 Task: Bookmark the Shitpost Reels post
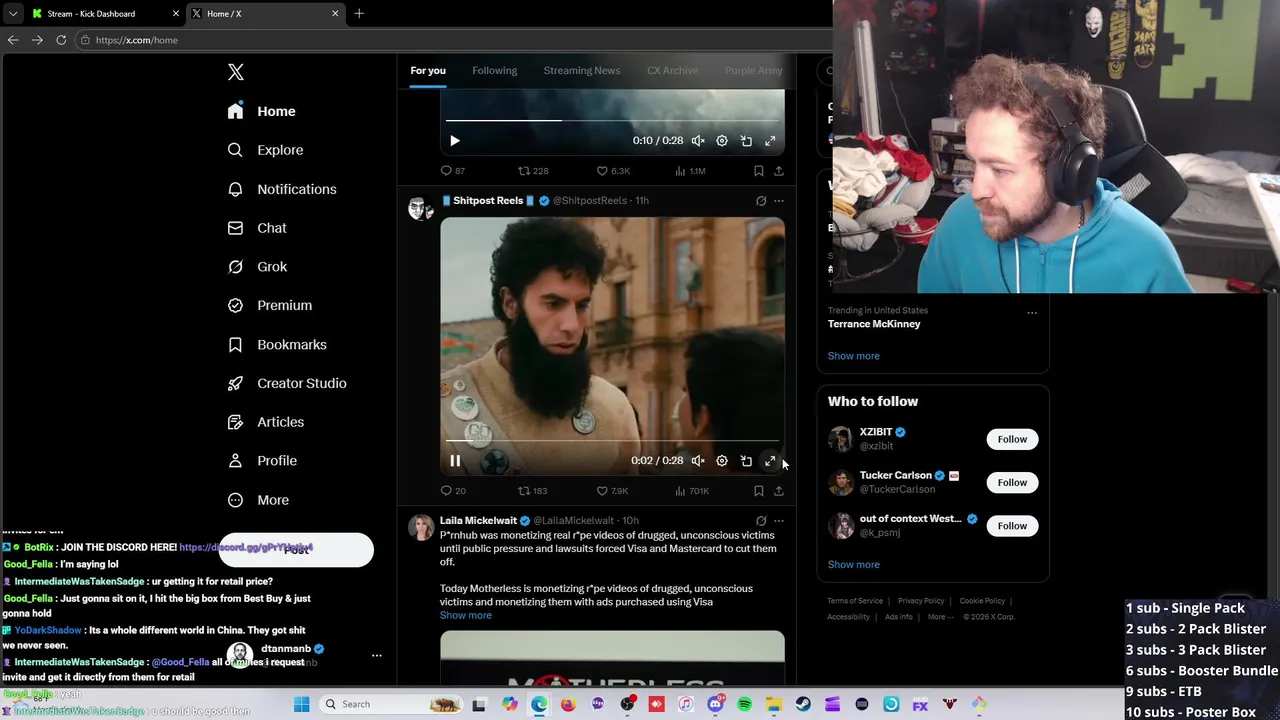(x=759, y=491)
